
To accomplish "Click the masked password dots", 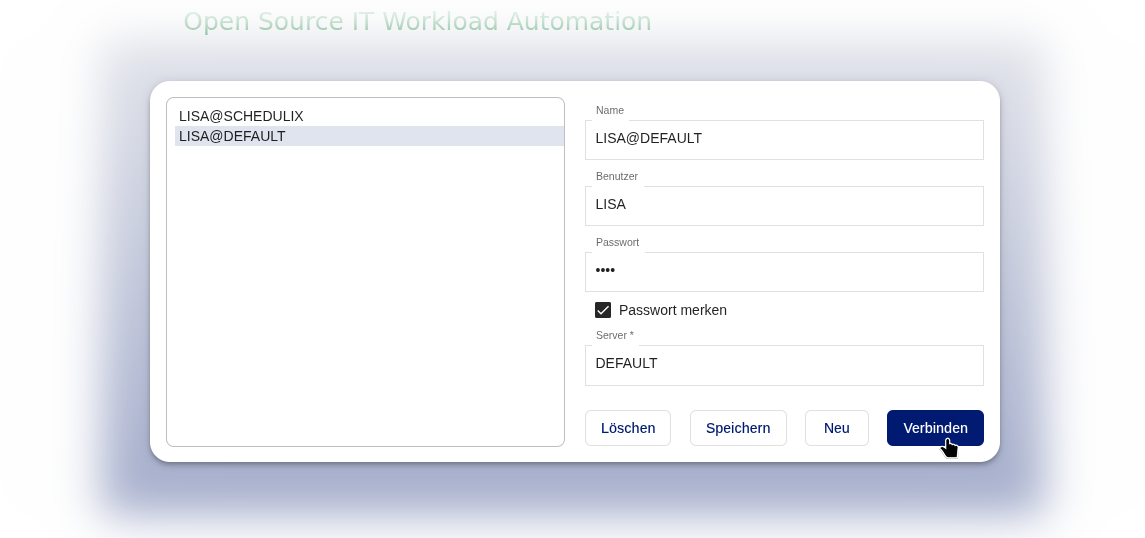I will [x=605, y=271].
